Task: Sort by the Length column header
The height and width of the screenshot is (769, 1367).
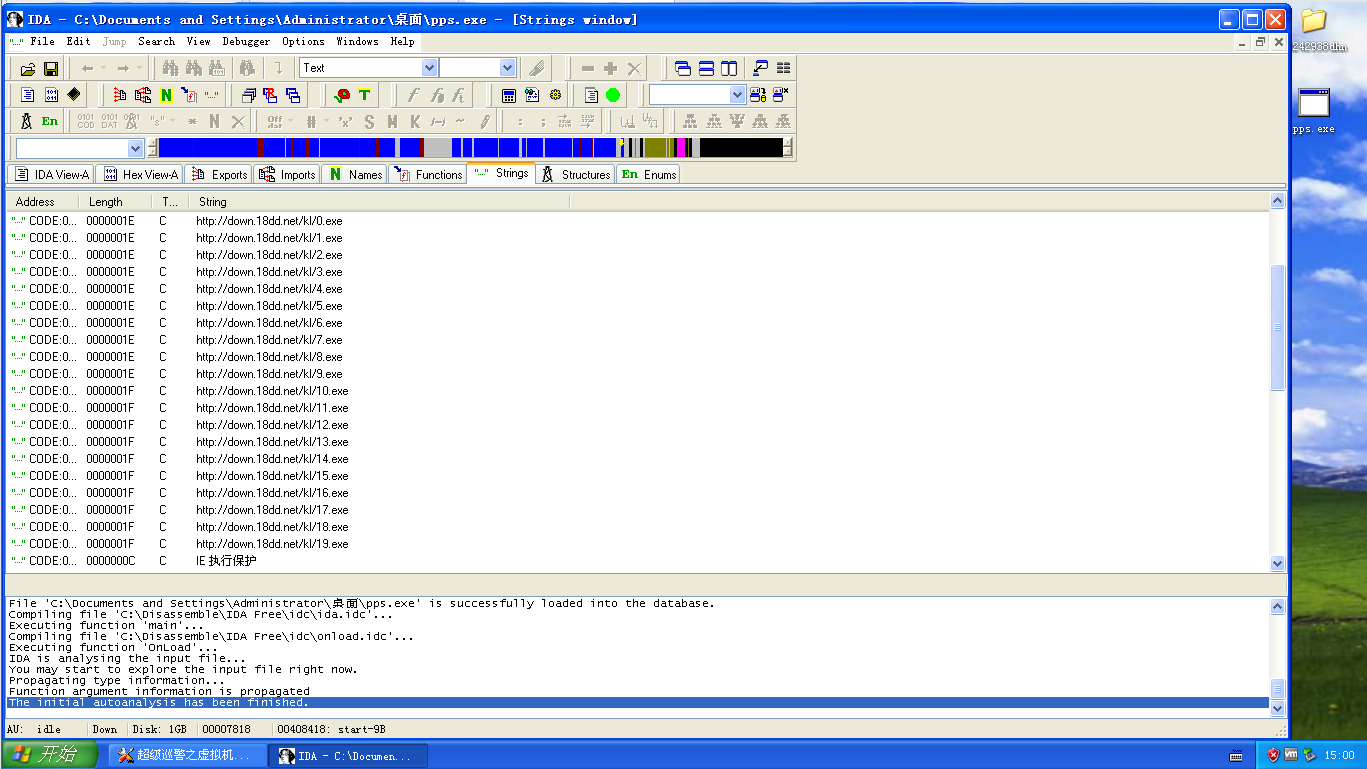Action: point(115,202)
